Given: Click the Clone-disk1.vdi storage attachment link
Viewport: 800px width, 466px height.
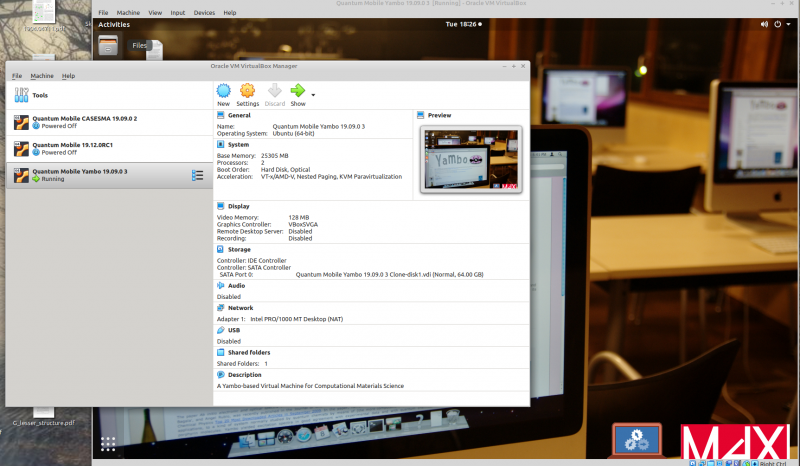Looking at the screenshot, I should [x=389, y=274].
